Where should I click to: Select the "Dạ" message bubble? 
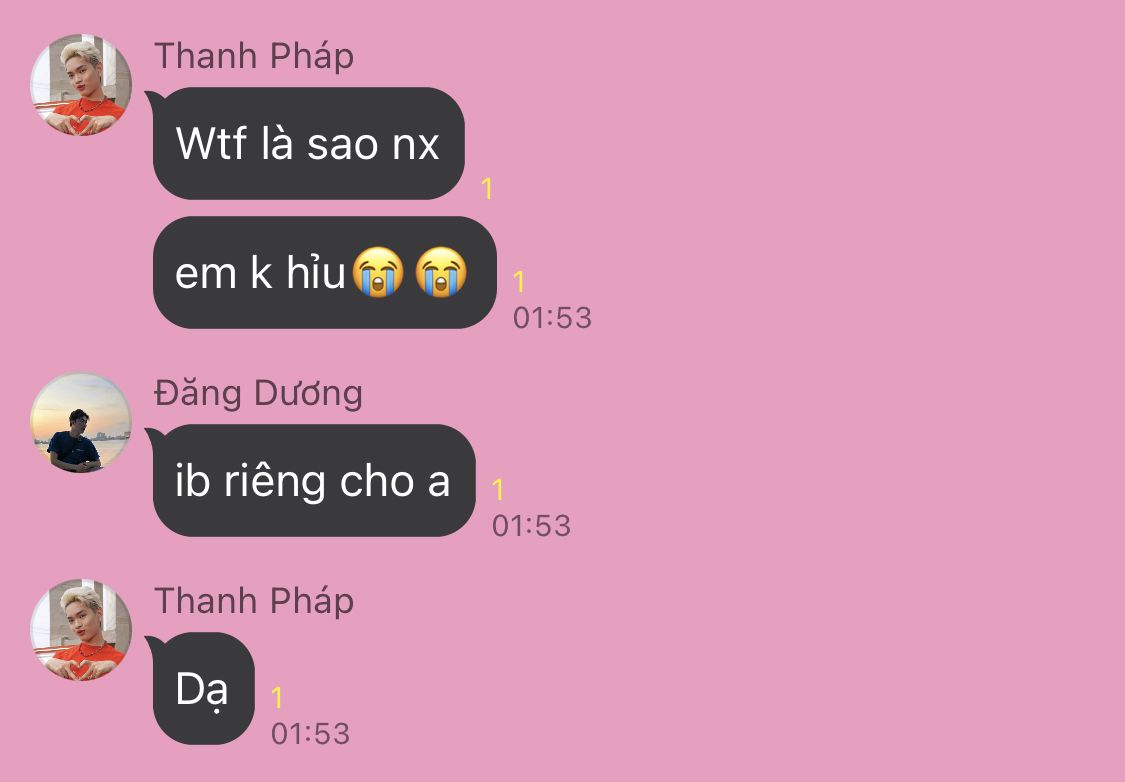coord(204,689)
